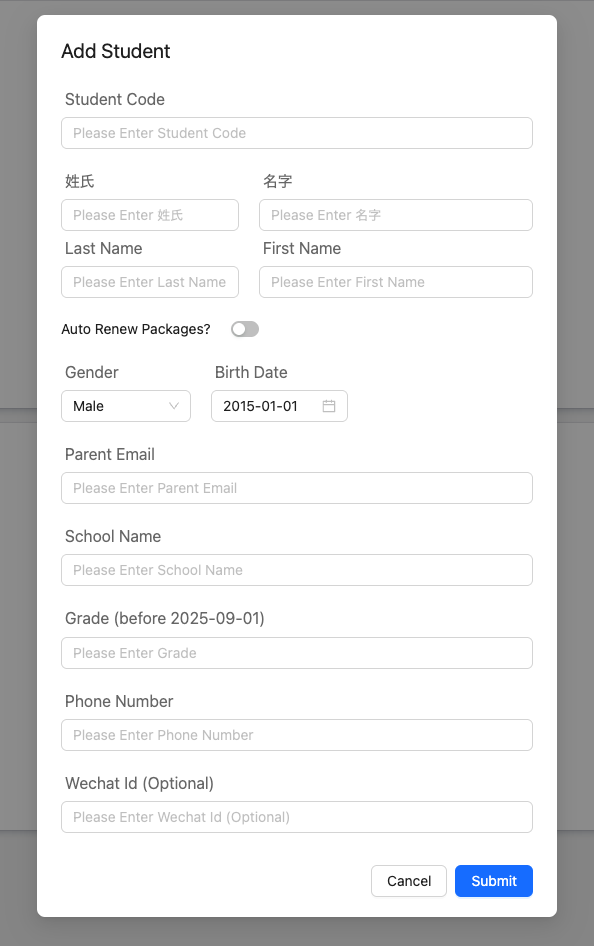
Task: Open the Birth Date picker field 2015-01-01
Action: click(x=279, y=406)
